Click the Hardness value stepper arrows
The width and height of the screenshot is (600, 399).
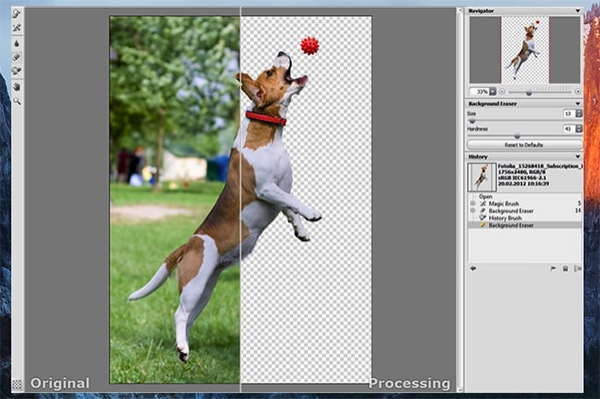tap(579, 129)
